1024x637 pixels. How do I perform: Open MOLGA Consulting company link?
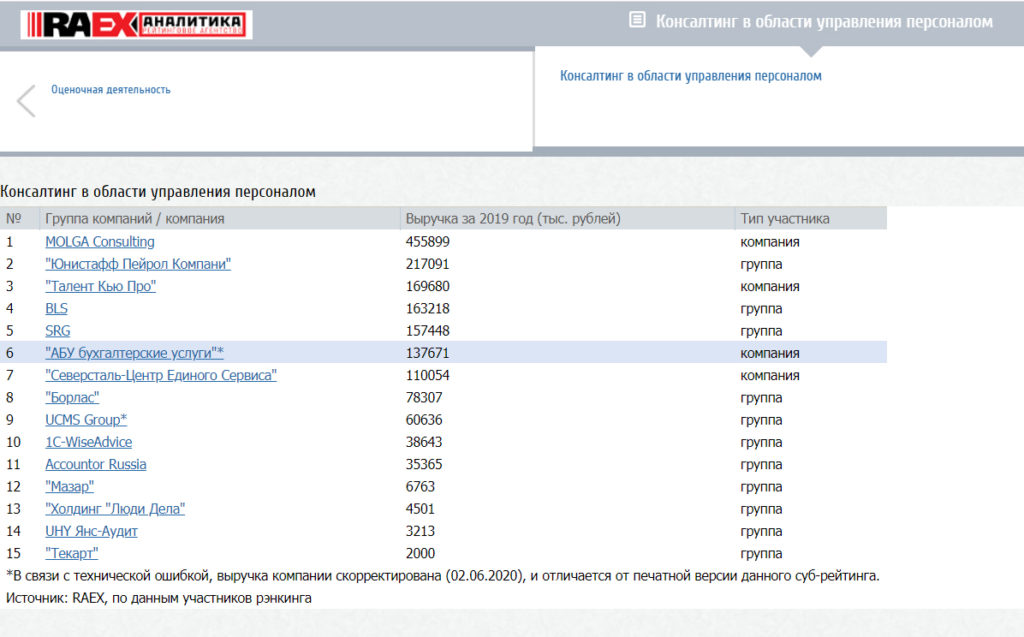tap(100, 242)
